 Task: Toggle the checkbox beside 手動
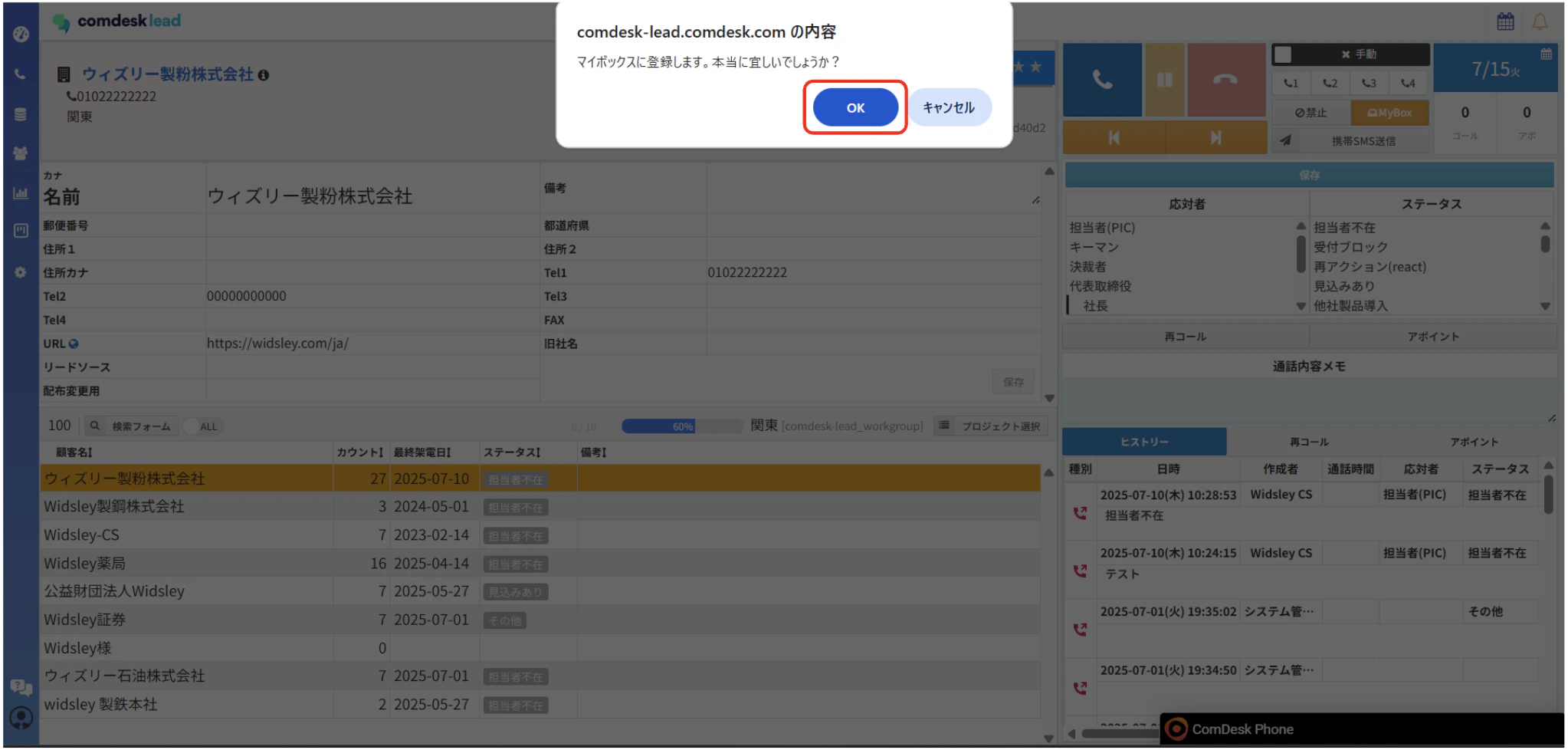pos(1283,54)
